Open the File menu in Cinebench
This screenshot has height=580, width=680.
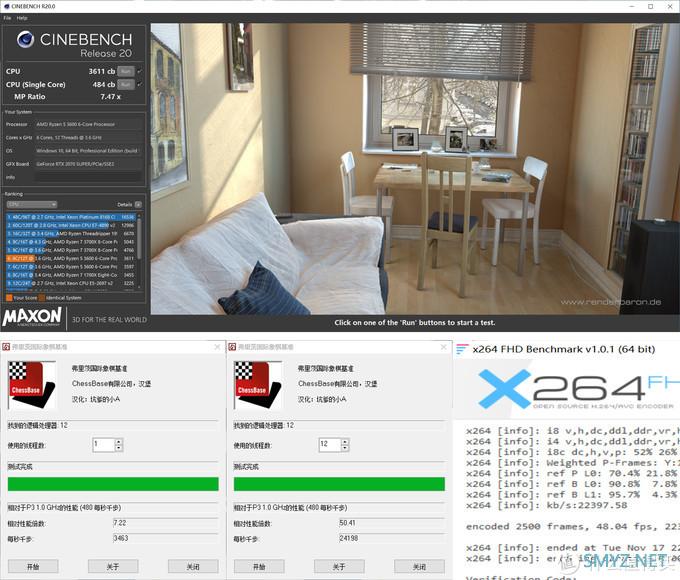pos(7,18)
